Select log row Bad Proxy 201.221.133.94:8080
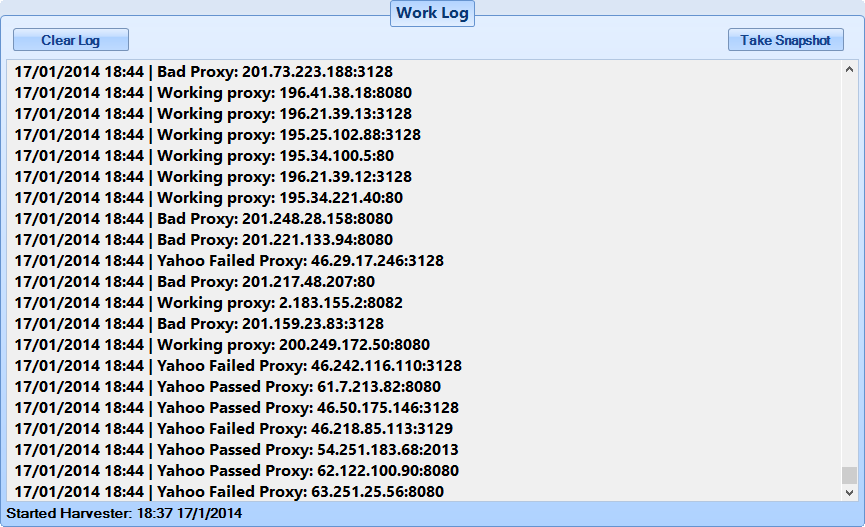The width and height of the screenshot is (865, 527). [x=204, y=239]
